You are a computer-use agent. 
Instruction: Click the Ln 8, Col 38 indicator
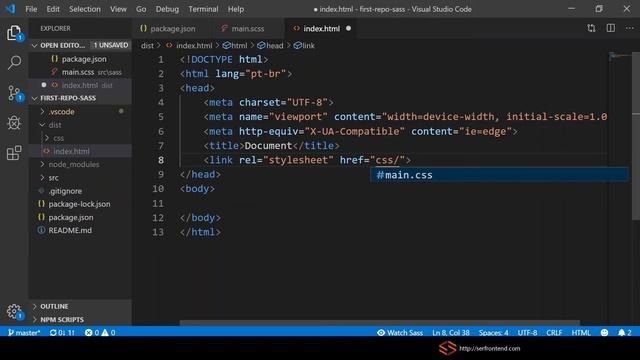pos(451,333)
